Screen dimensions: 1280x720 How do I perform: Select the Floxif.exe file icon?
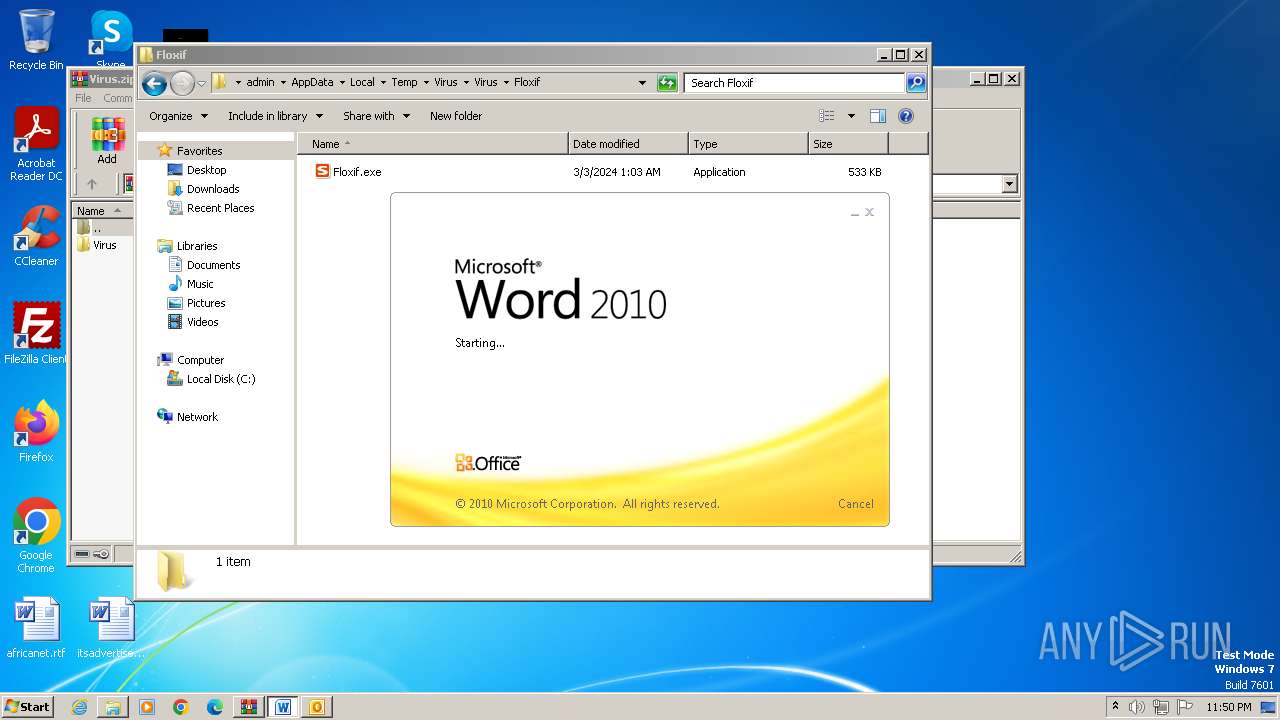point(322,172)
